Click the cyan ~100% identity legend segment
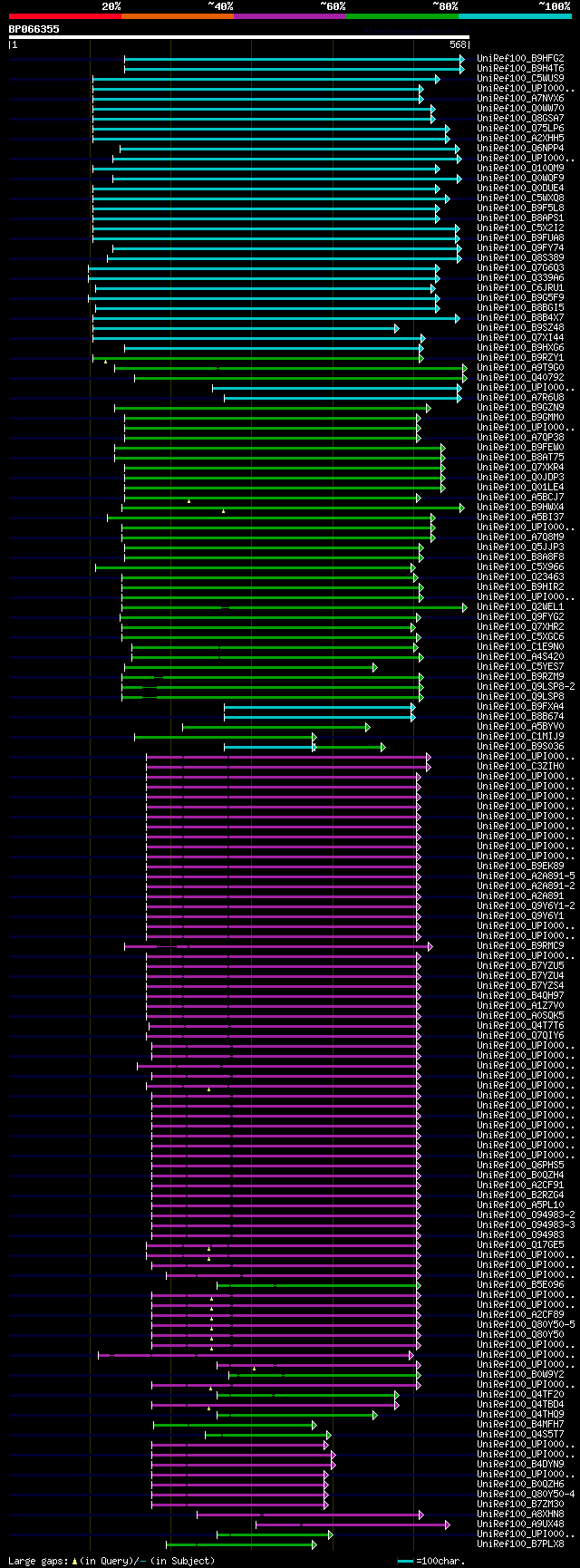The image size is (580, 1568). click(515, 16)
